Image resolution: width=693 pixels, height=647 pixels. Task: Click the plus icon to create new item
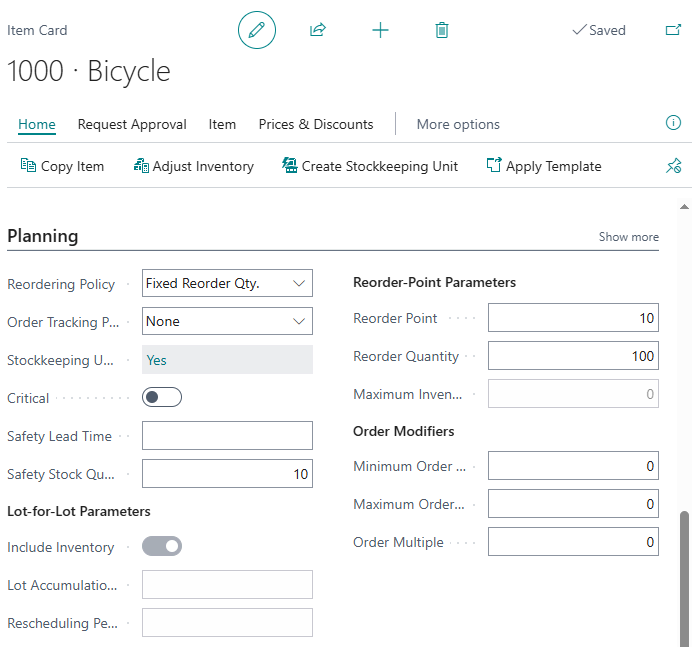coord(380,30)
